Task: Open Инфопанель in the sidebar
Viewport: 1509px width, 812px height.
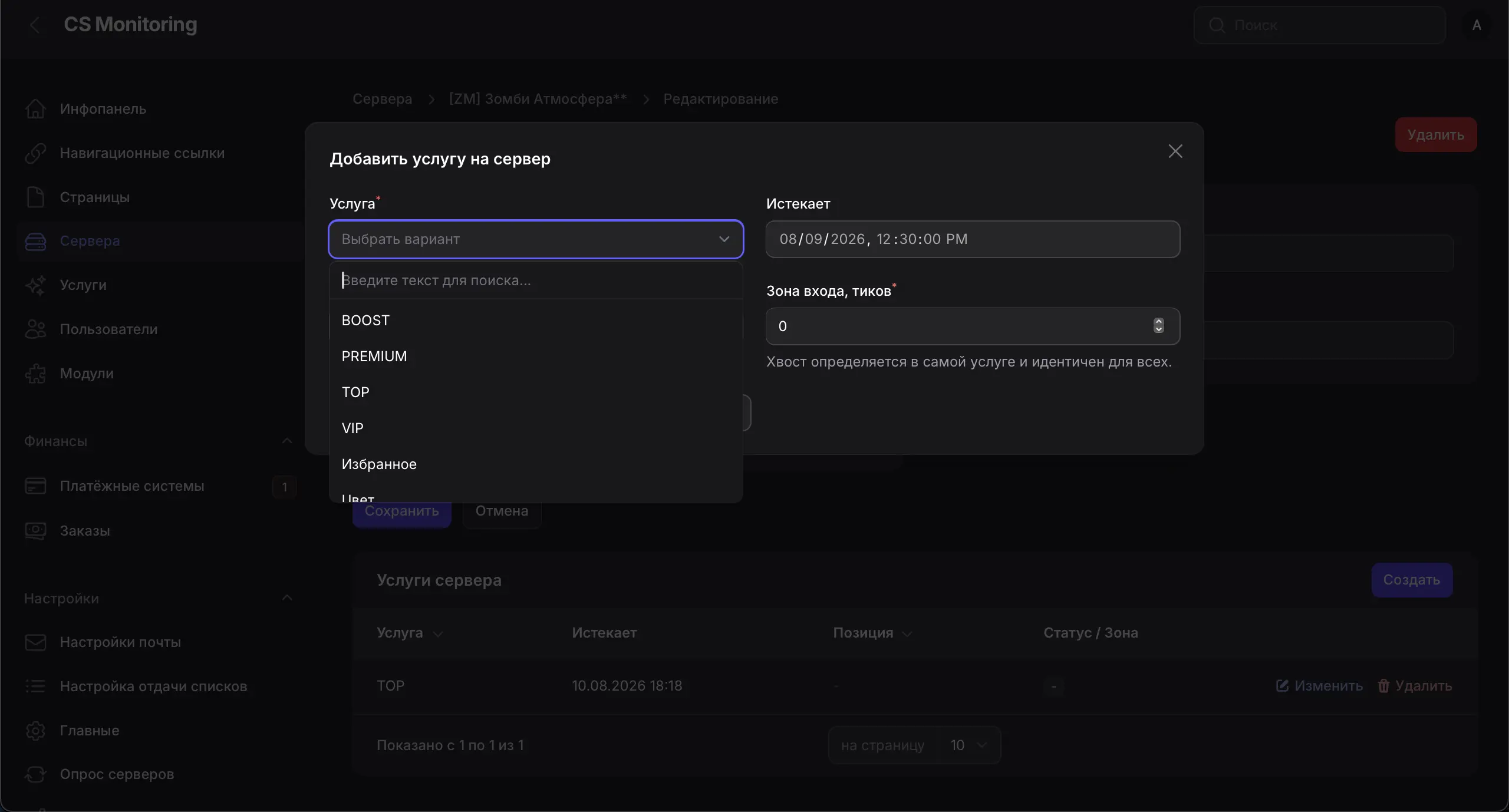Action: tap(159, 108)
